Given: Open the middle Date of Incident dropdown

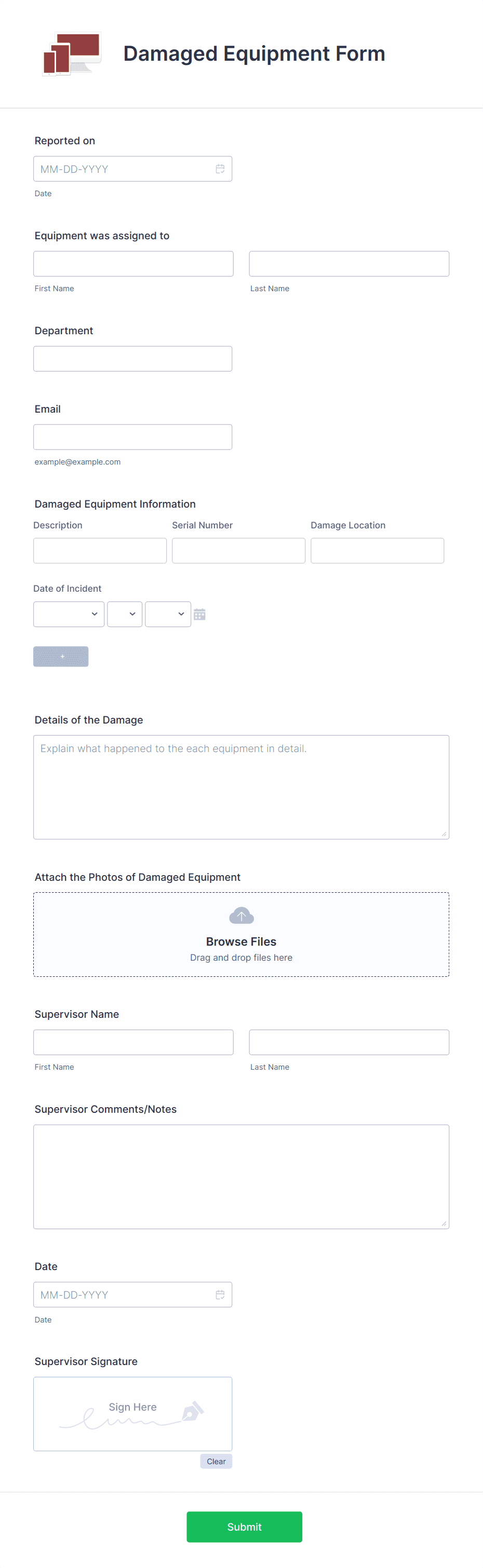Looking at the screenshot, I should point(125,613).
